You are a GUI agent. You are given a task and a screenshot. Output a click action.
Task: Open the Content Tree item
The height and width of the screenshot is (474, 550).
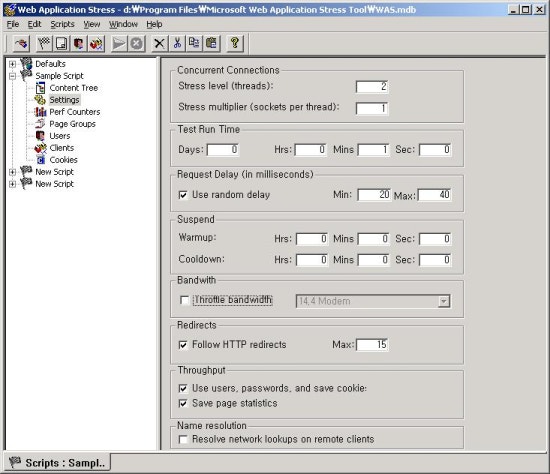[x=74, y=88]
